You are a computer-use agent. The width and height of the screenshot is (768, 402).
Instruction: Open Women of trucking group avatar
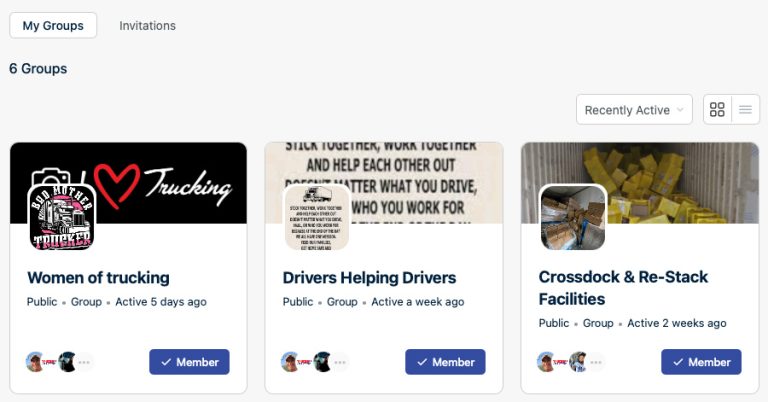62,217
